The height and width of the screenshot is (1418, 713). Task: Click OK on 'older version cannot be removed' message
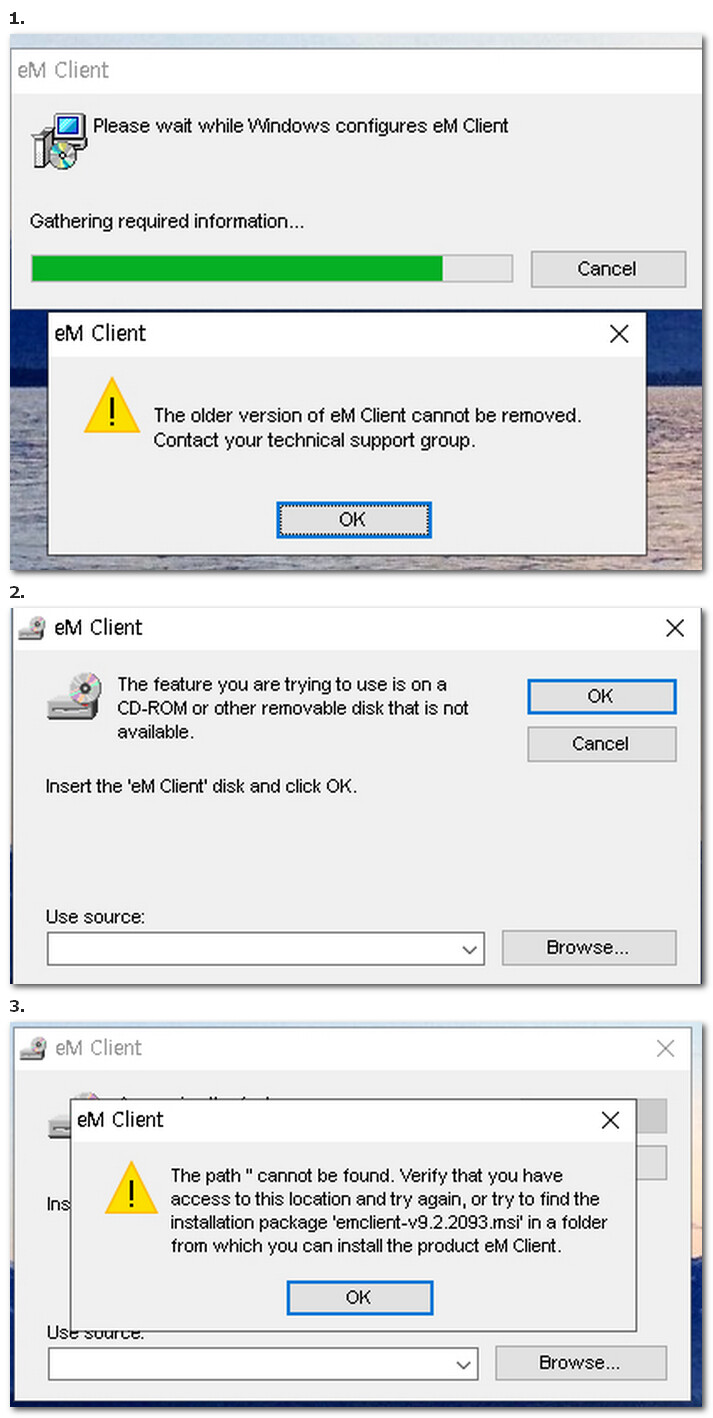pos(353,520)
